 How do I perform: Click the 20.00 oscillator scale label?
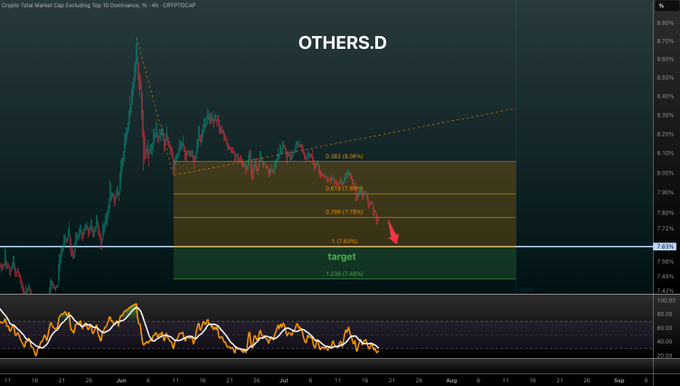coord(666,356)
